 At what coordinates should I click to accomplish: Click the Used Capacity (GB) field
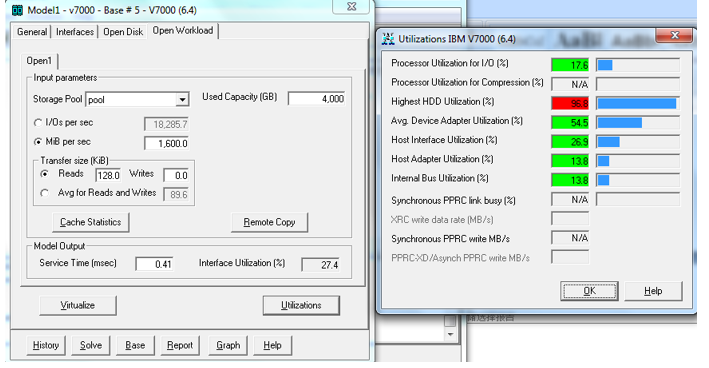[317, 99]
